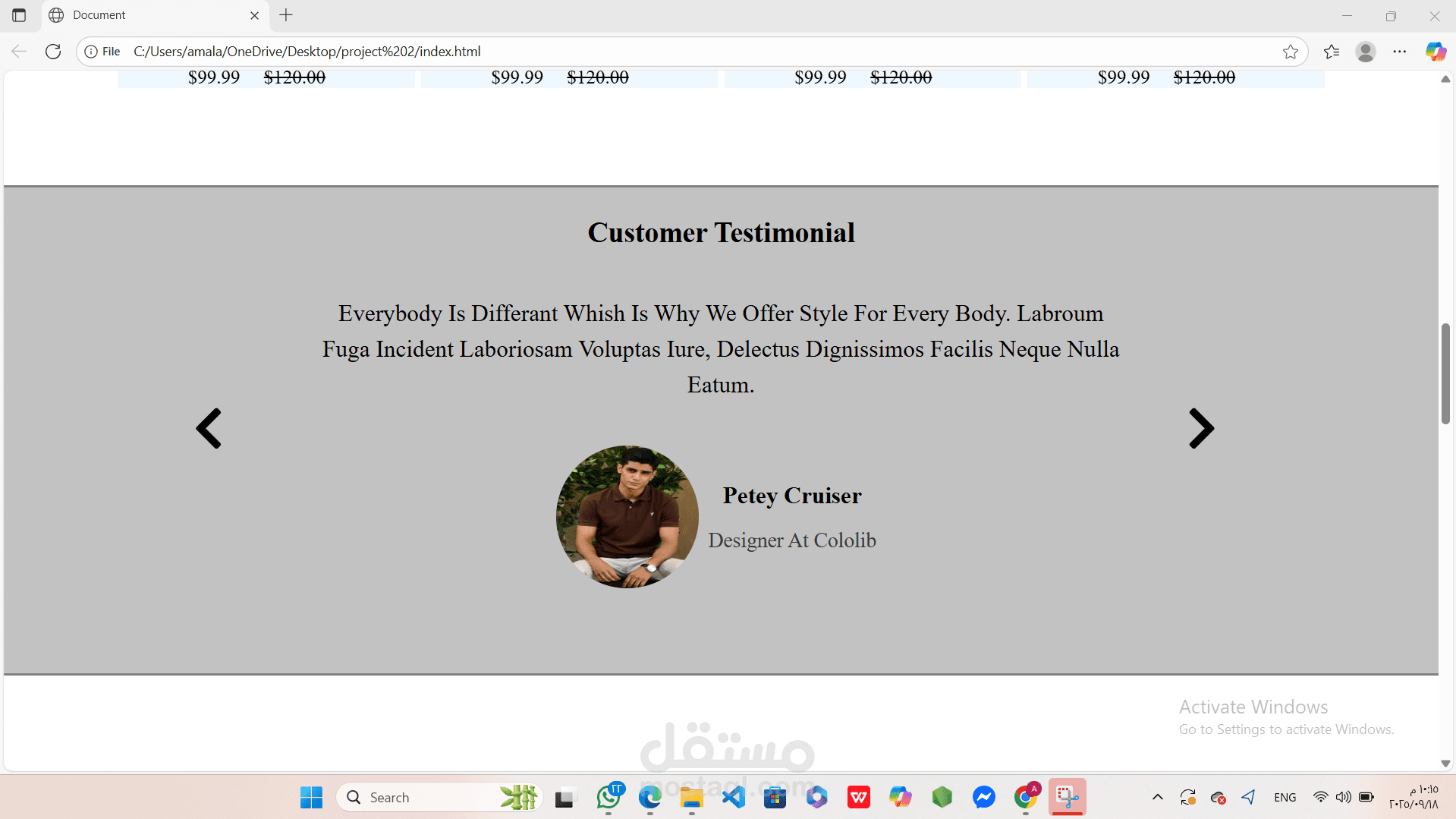Open Microsoft 365 app from taskbar
Screen dimensions: 1456x819
coord(816,798)
